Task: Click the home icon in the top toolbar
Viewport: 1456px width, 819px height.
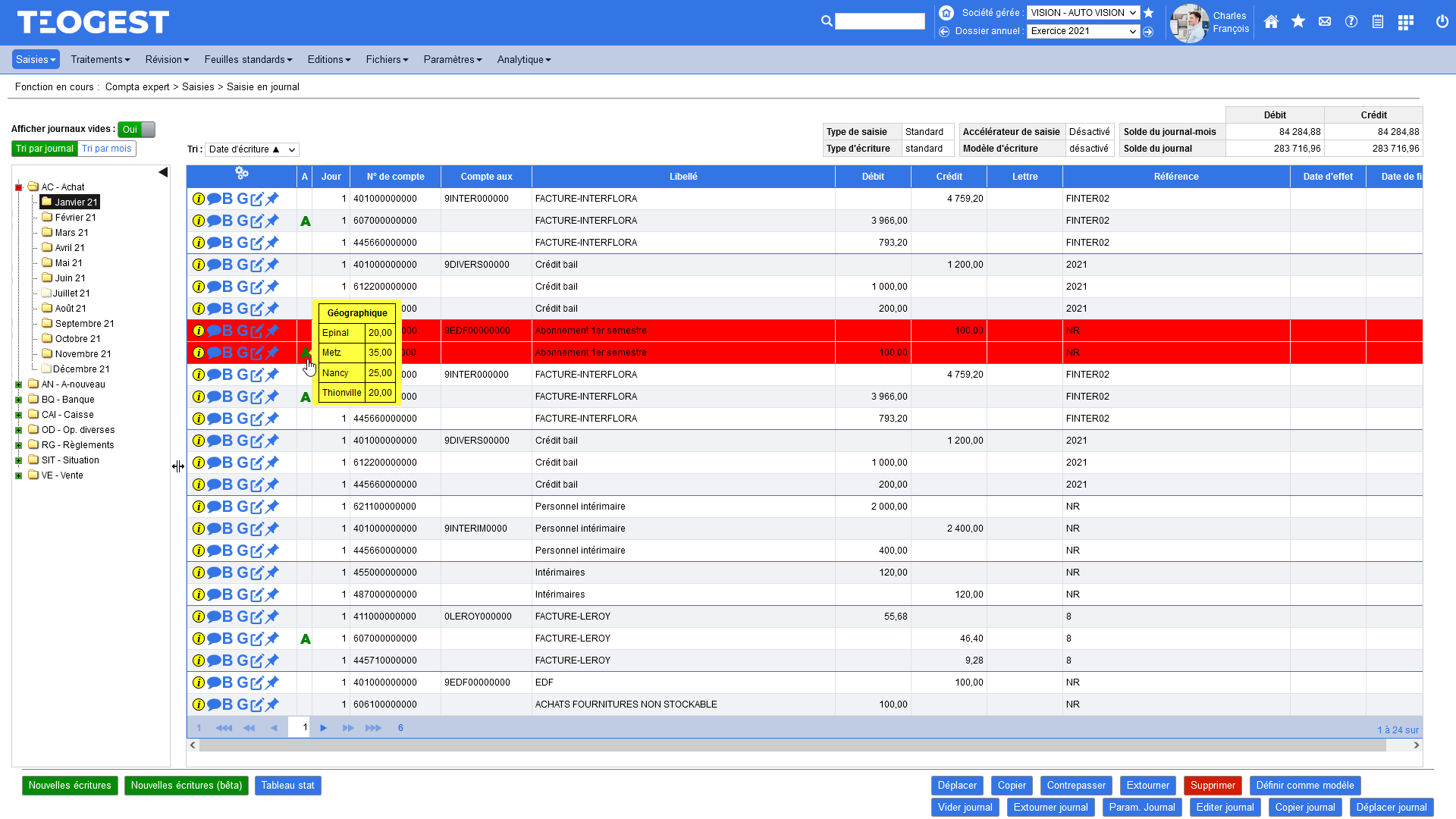Action: click(x=1271, y=22)
